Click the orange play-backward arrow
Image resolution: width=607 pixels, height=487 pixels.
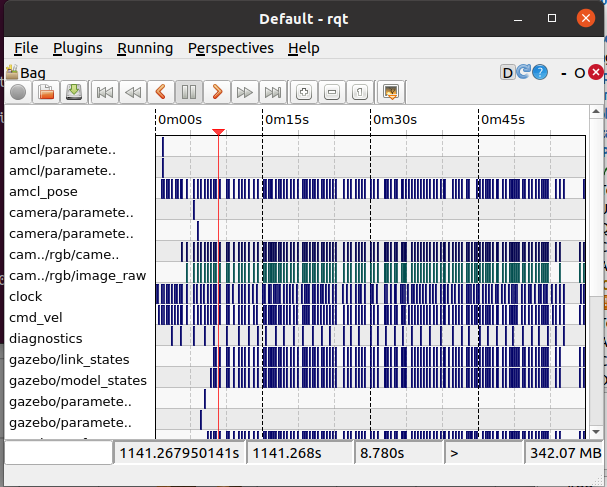(160, 92)
